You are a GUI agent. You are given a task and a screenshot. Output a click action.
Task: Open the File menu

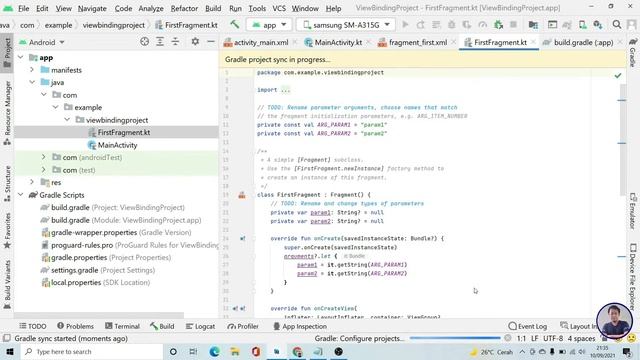24,8
